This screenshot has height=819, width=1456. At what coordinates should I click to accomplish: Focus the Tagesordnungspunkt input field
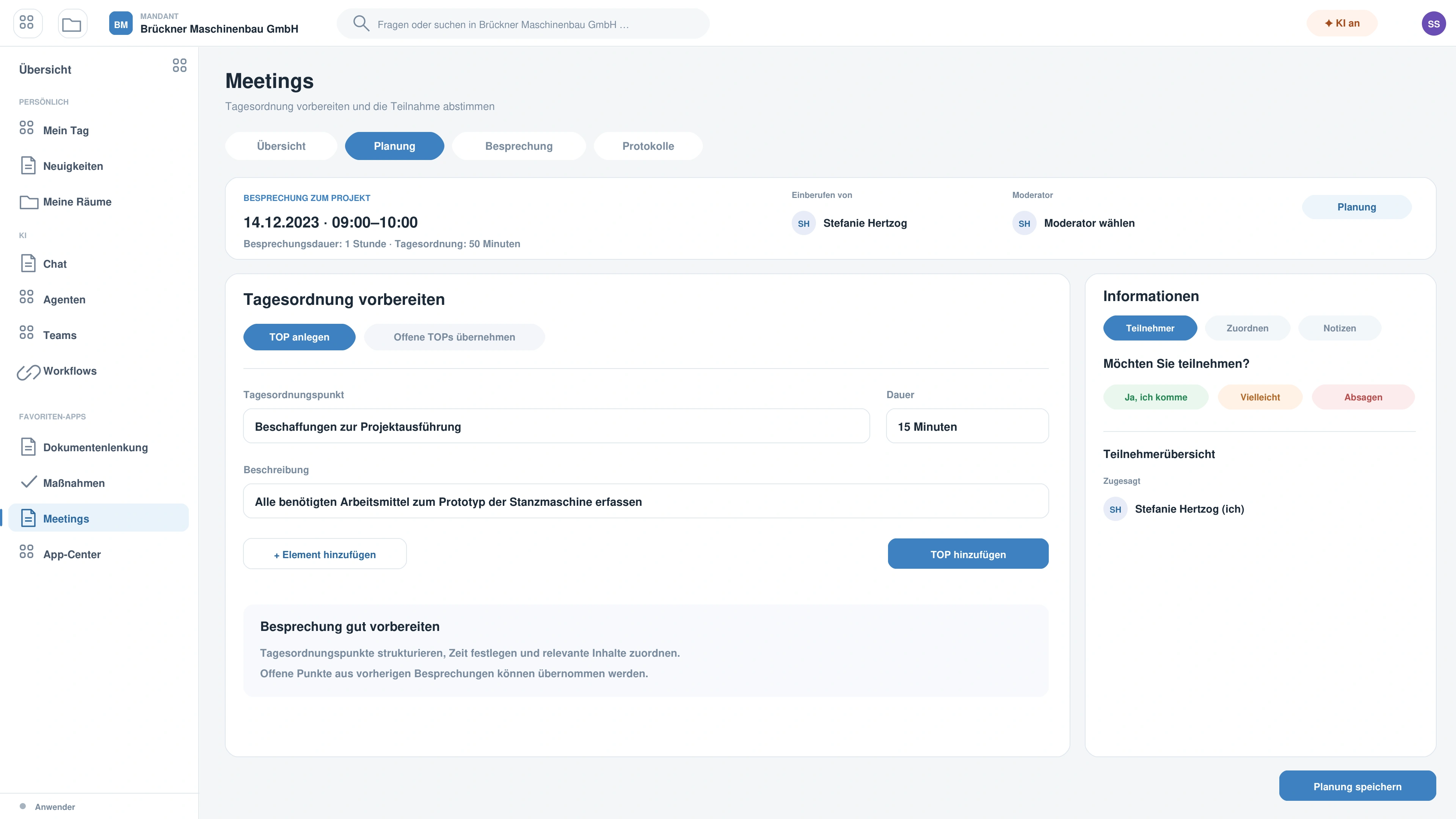(x=556, y=426)
